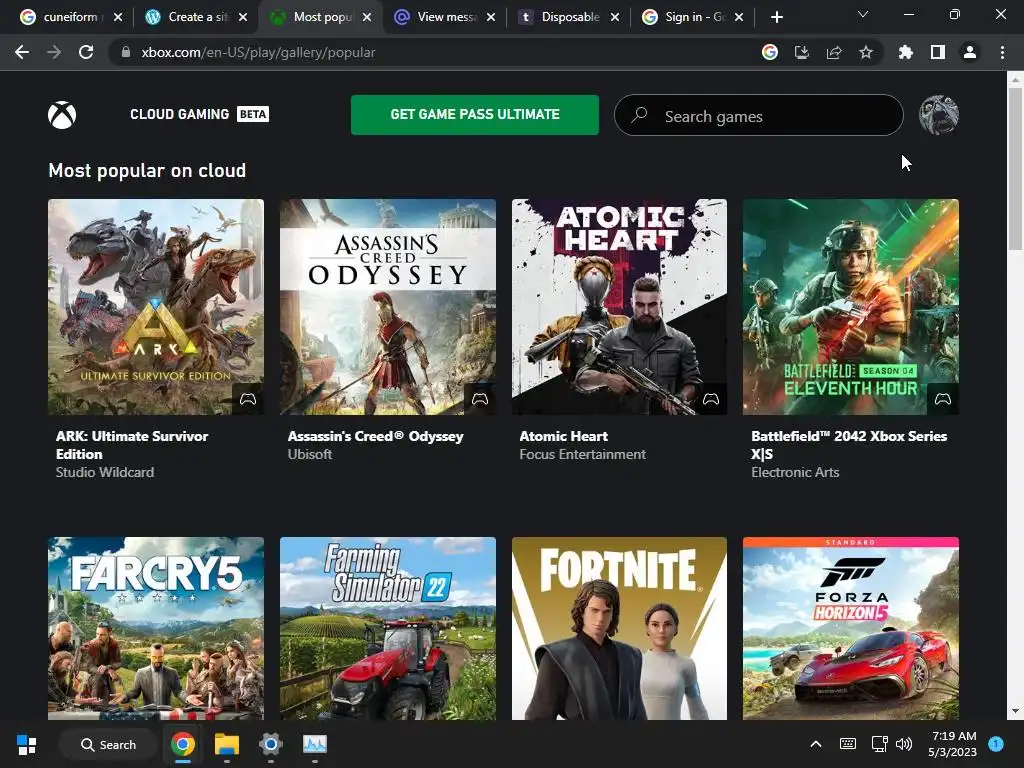Open the Chrome profile icon
Image resolution: width=1024 pixels, height=768 pixels.
pos(970,52)
